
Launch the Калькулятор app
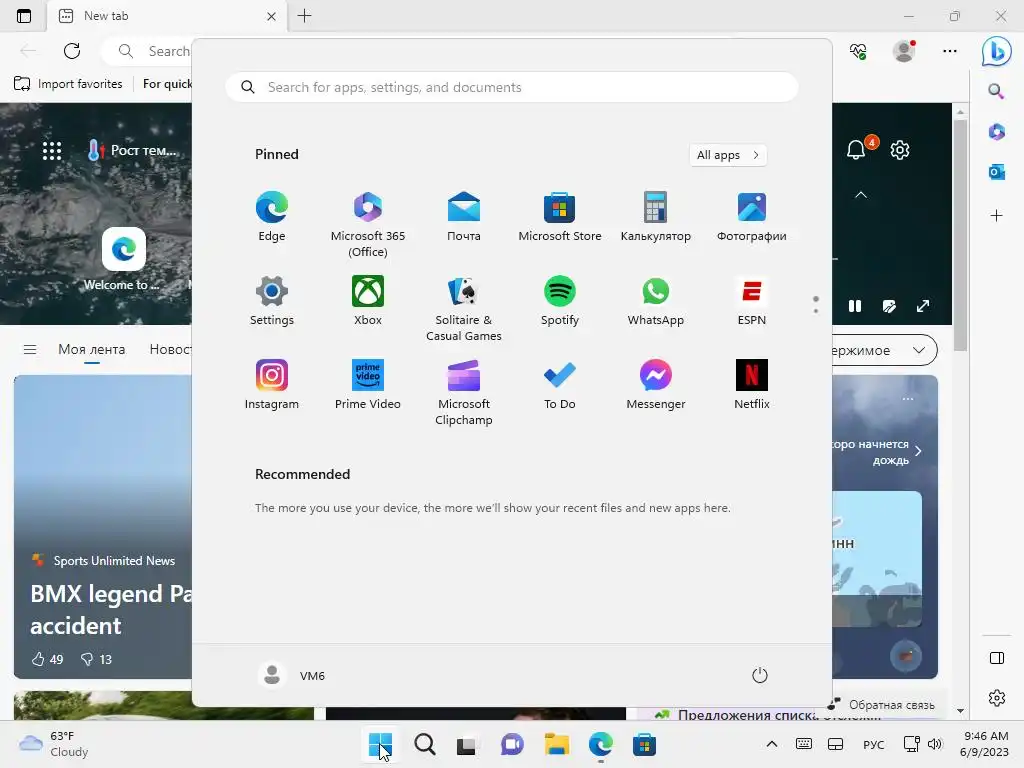(x=656, y=217)
